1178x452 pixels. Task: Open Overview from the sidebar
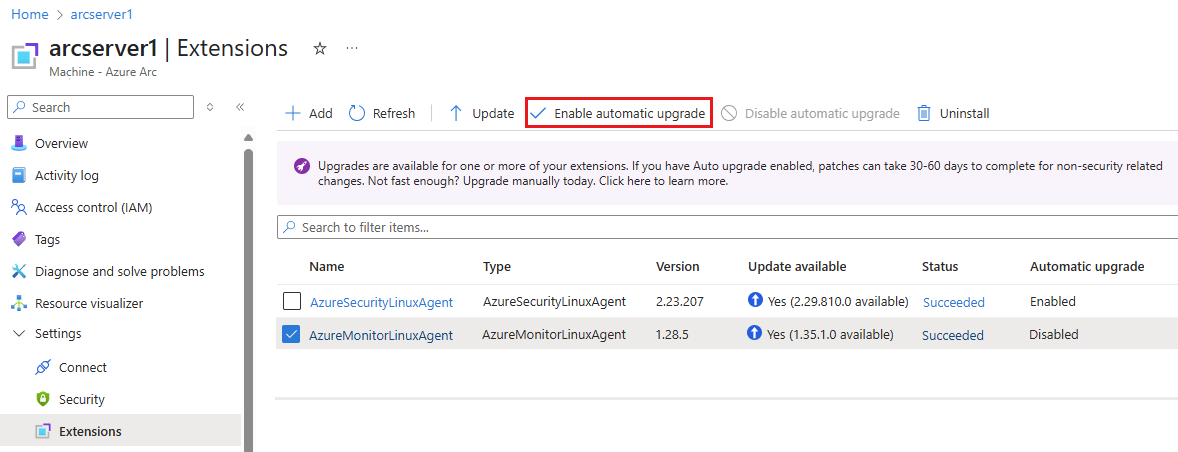tap(61, 143)
